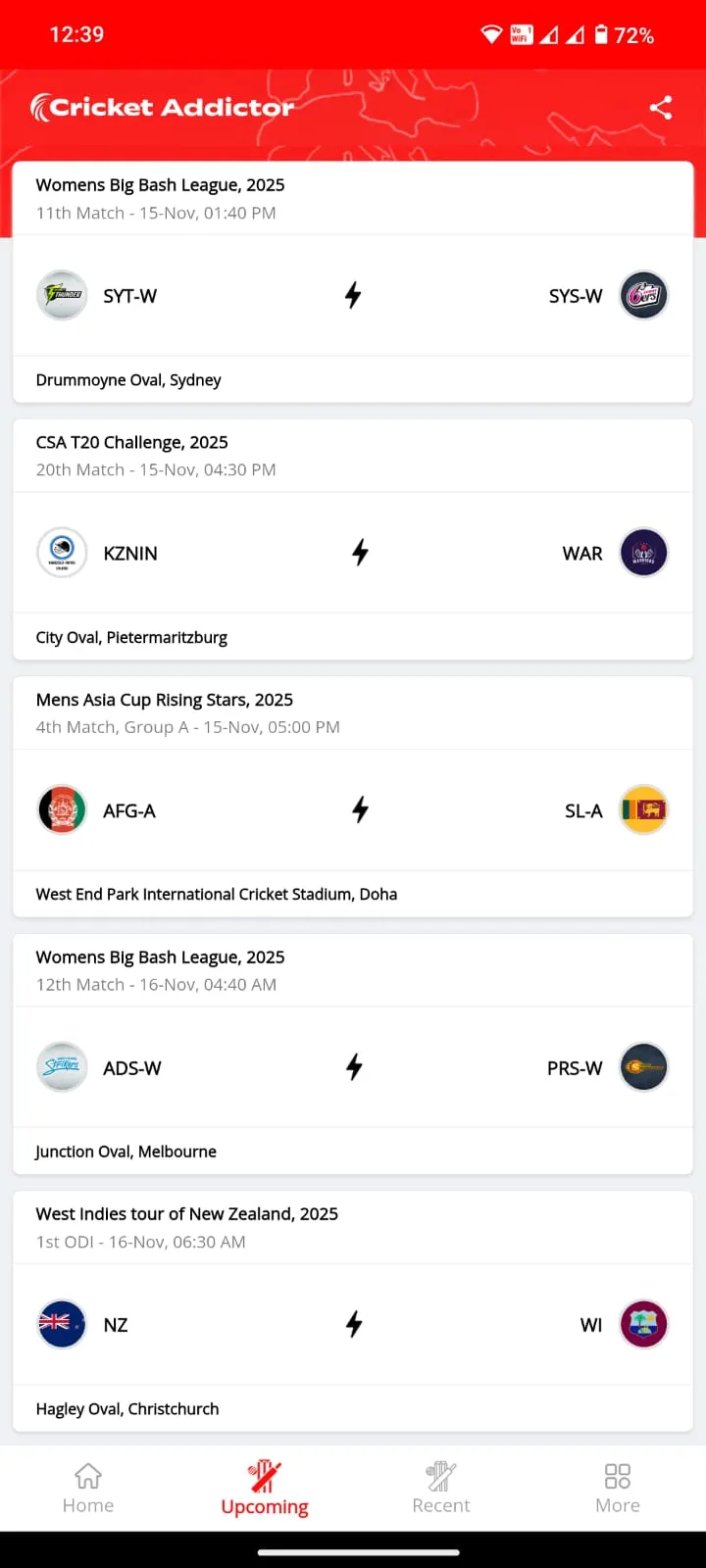Select the Upcoming tab

click(x=265, y=1488)
